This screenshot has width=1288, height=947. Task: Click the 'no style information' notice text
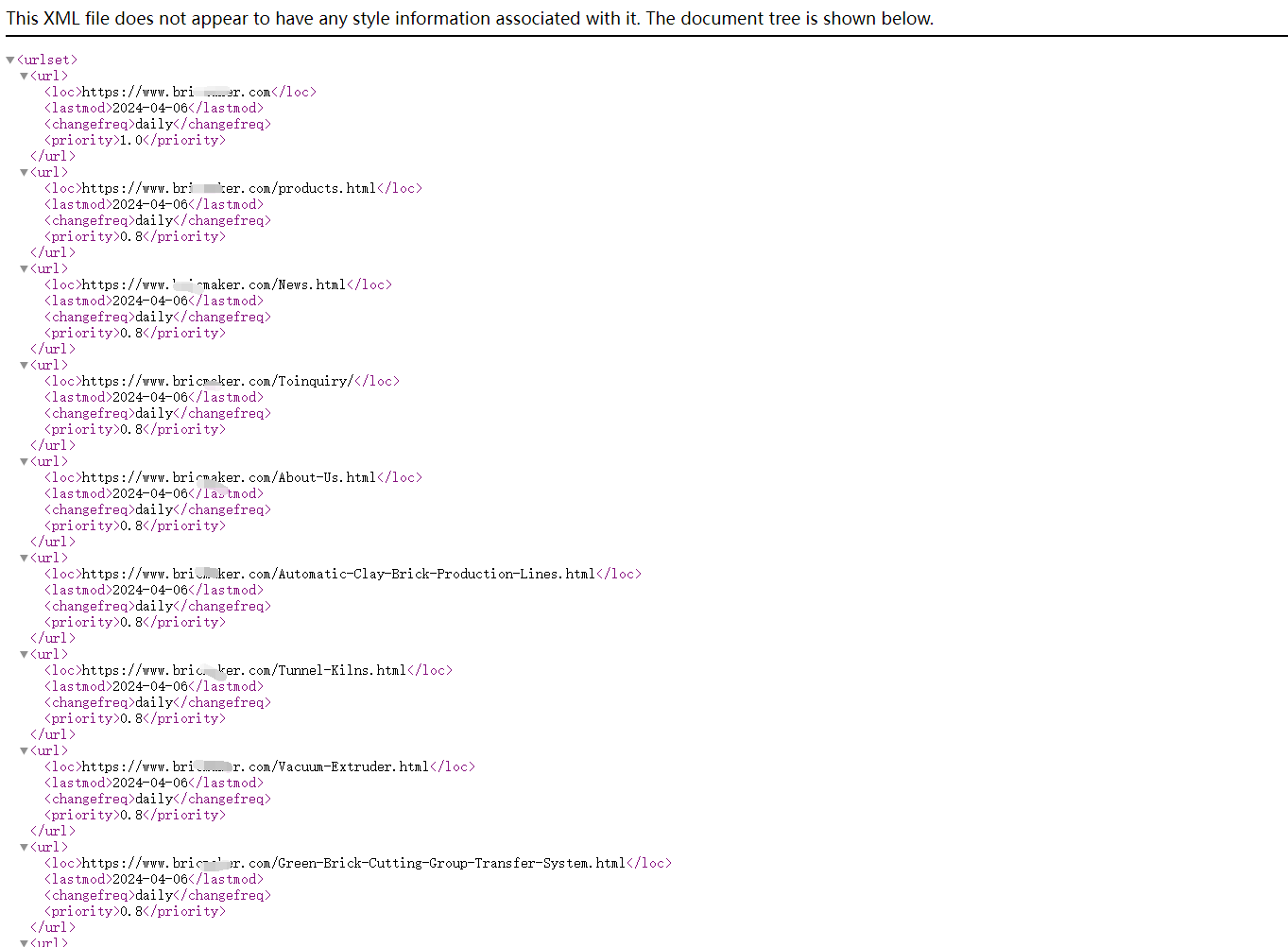[x=470, y=19]
